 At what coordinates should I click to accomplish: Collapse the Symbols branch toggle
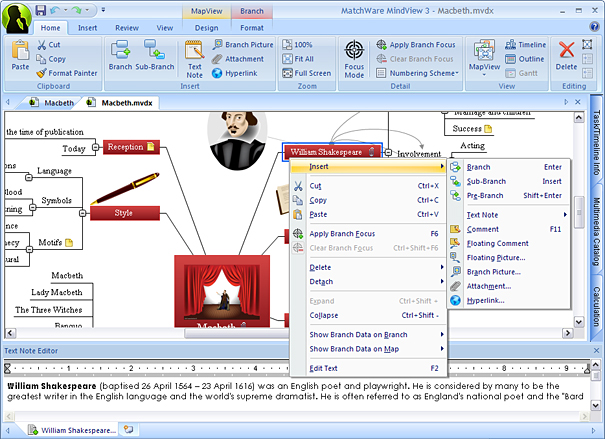[33, 208]
